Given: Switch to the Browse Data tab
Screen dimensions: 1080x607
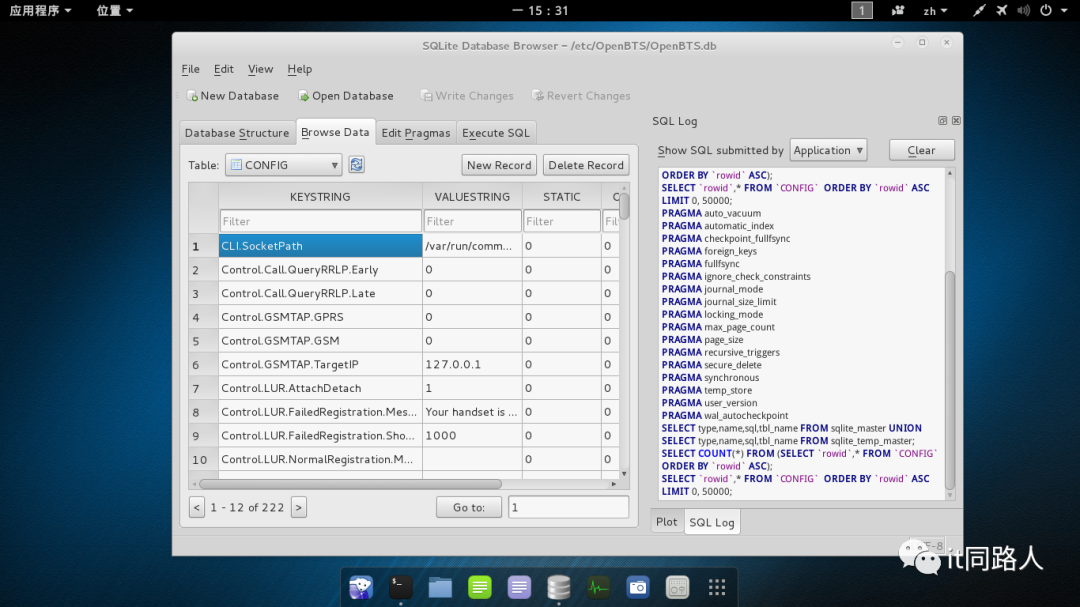Looking at the screenshot, I should 335,132.
